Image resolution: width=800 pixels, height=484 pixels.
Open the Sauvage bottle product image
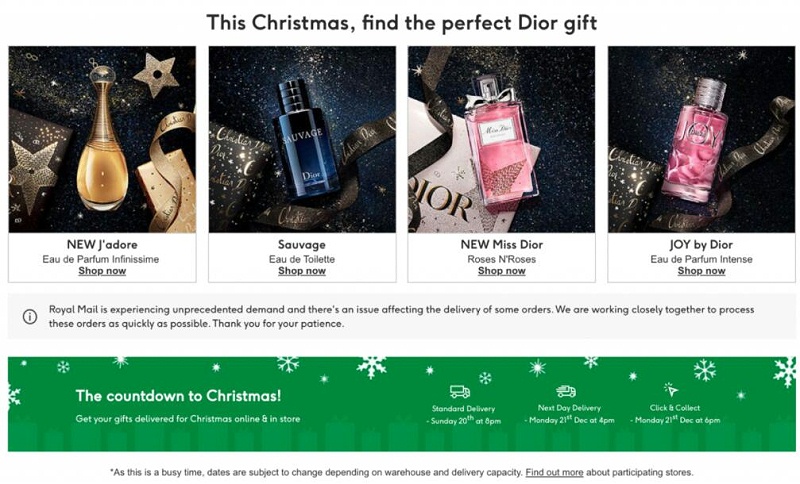coord(302,139)
